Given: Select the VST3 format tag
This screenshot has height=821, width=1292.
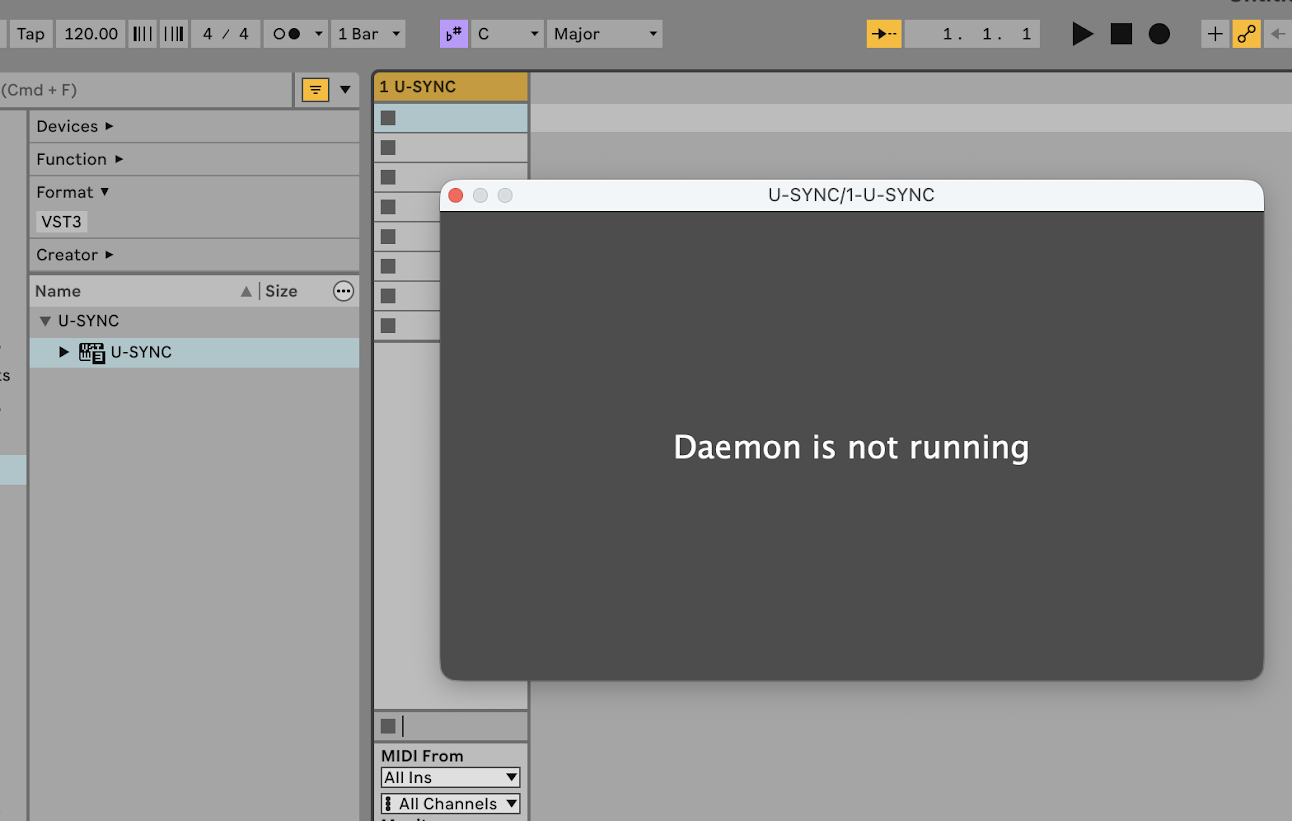Looking at the screenshot, I should tap(61, 222).
